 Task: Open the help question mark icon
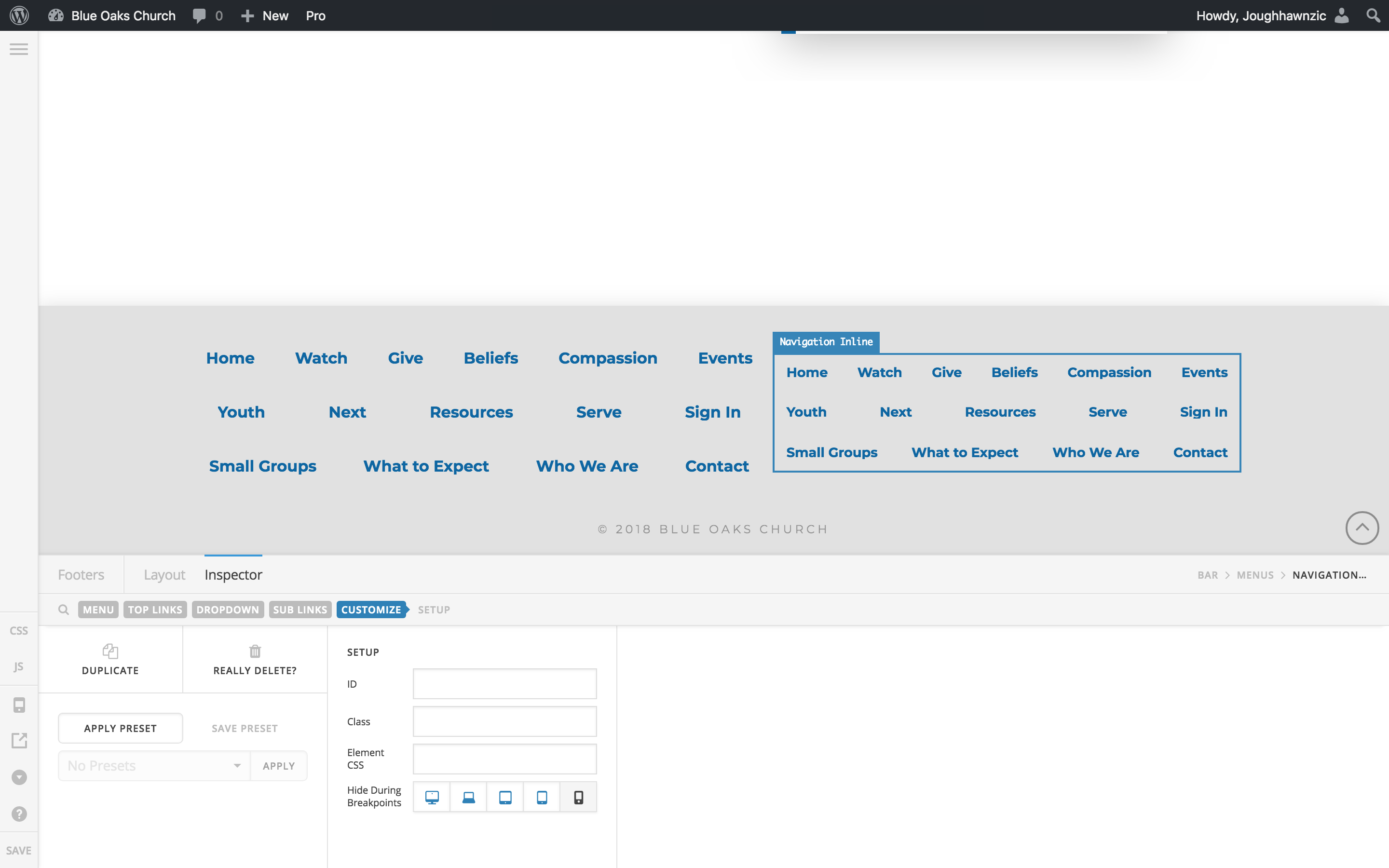[x=19, y=814]
